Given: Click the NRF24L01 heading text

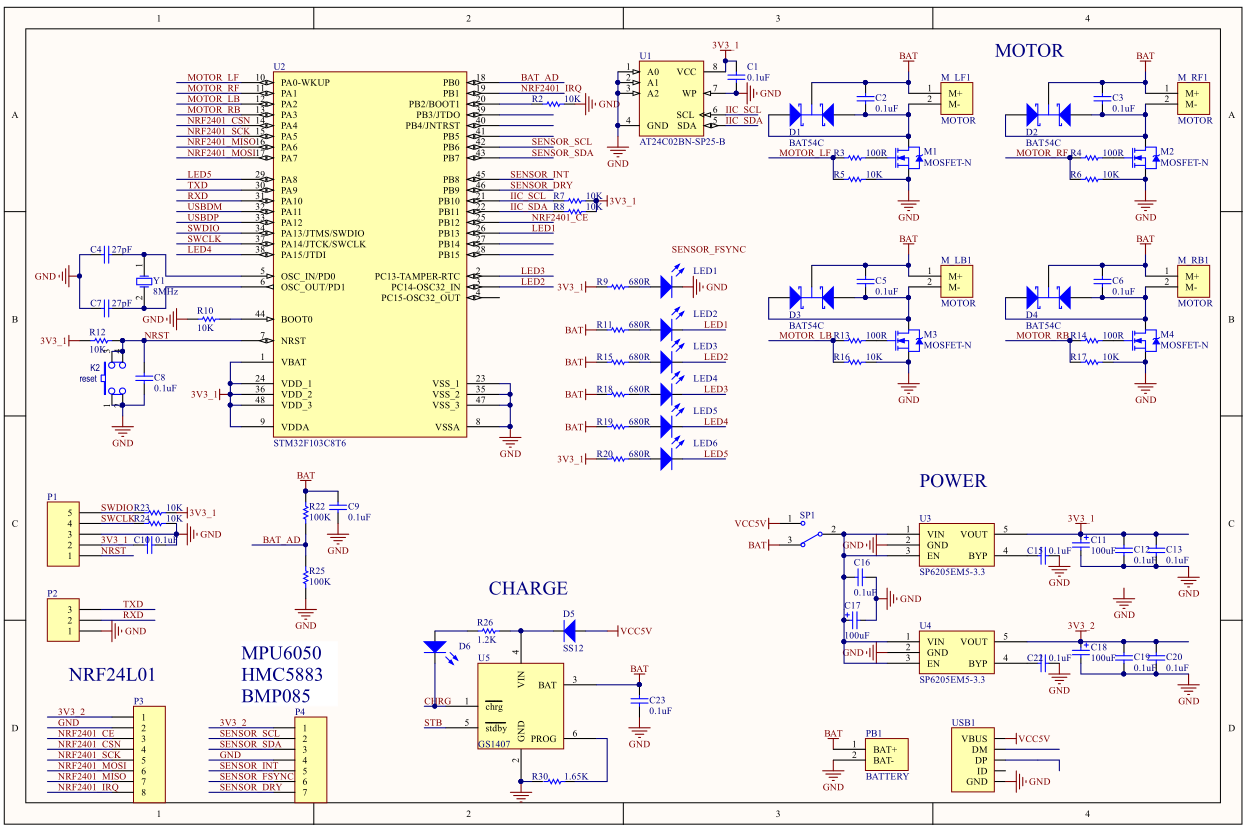Looking at the screenshot, I should [x=111, y=675].
